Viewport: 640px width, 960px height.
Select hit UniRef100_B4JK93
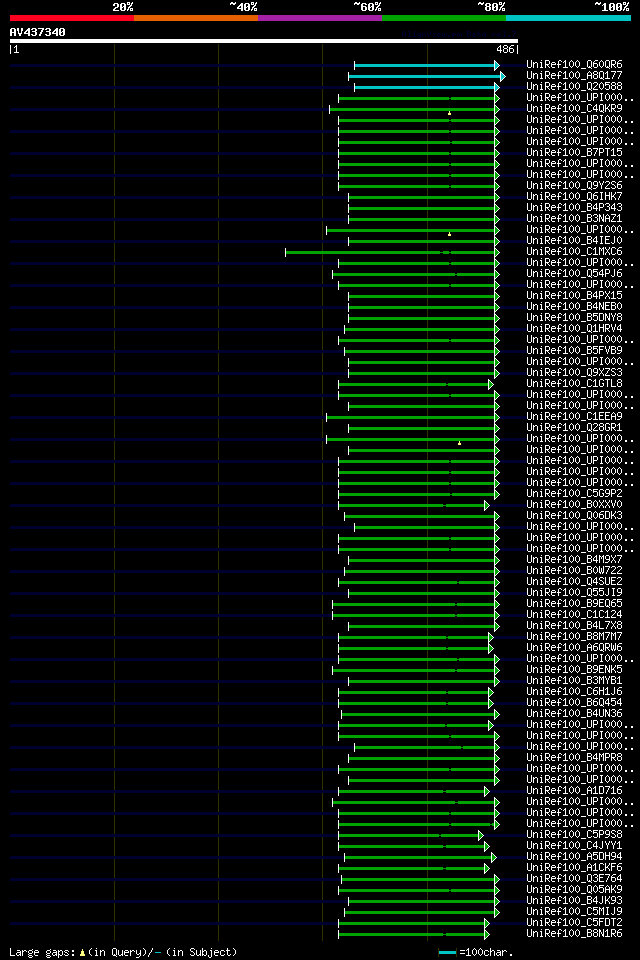click(x=574, y=901)
